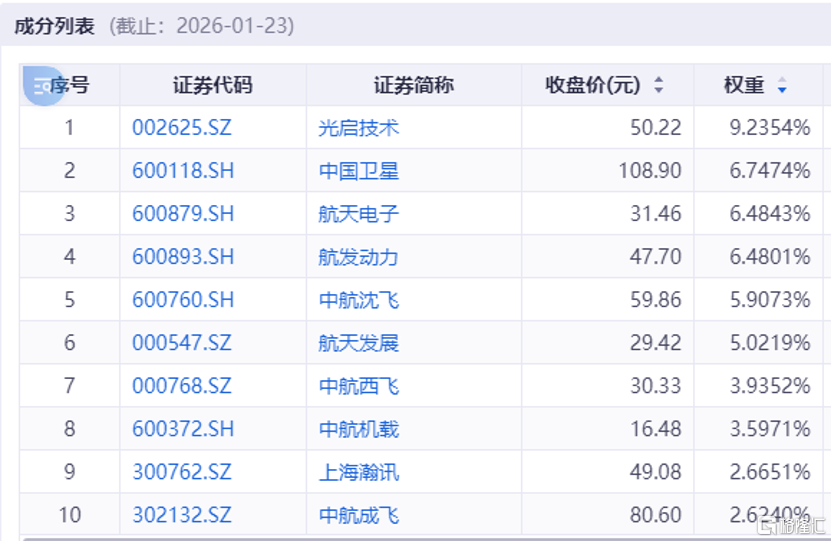
Task: Select weight value 3.5971%
Action: click(x=770, y=429)
